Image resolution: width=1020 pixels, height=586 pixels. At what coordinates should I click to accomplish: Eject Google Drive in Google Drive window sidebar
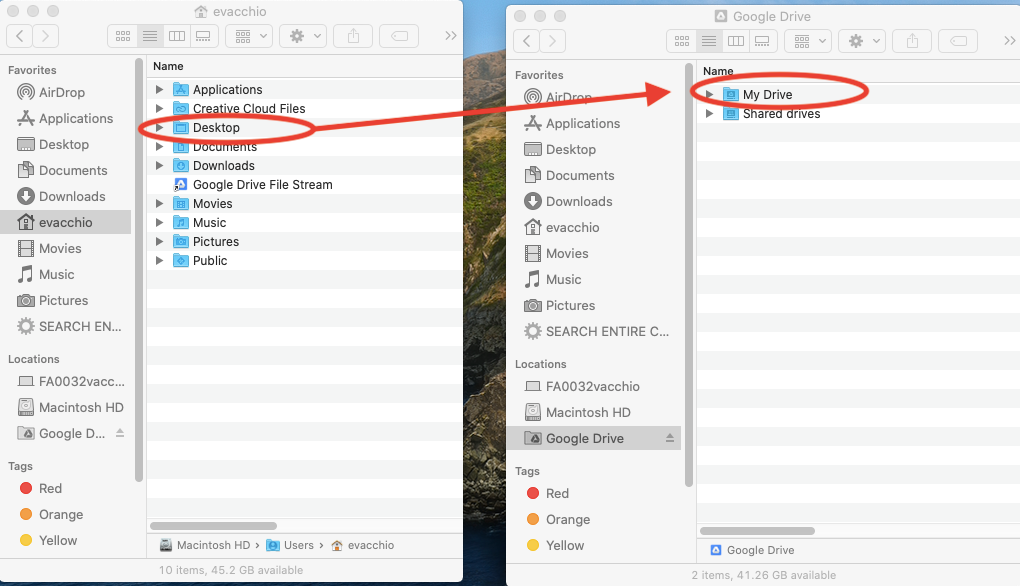669,438
